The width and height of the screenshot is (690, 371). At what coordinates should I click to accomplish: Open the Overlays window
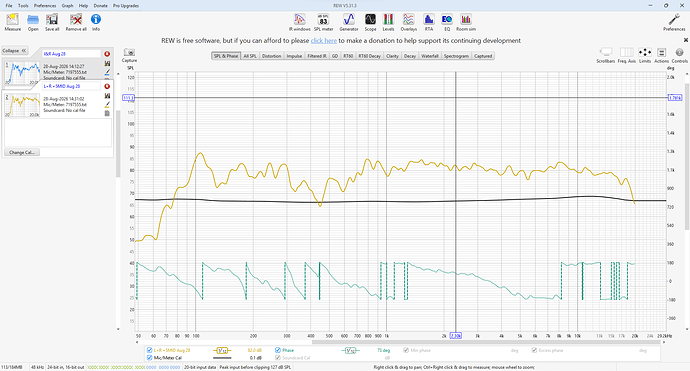point(408,22)
